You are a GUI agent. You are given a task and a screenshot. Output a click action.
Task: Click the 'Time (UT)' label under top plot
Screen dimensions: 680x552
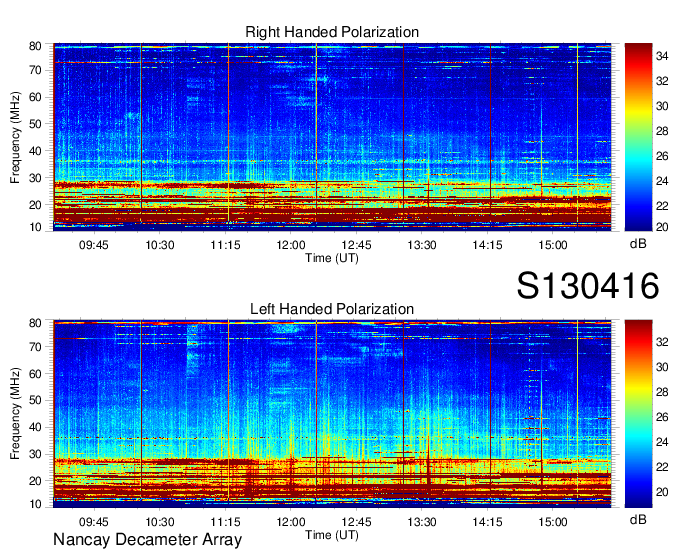[x=332, y=258]
